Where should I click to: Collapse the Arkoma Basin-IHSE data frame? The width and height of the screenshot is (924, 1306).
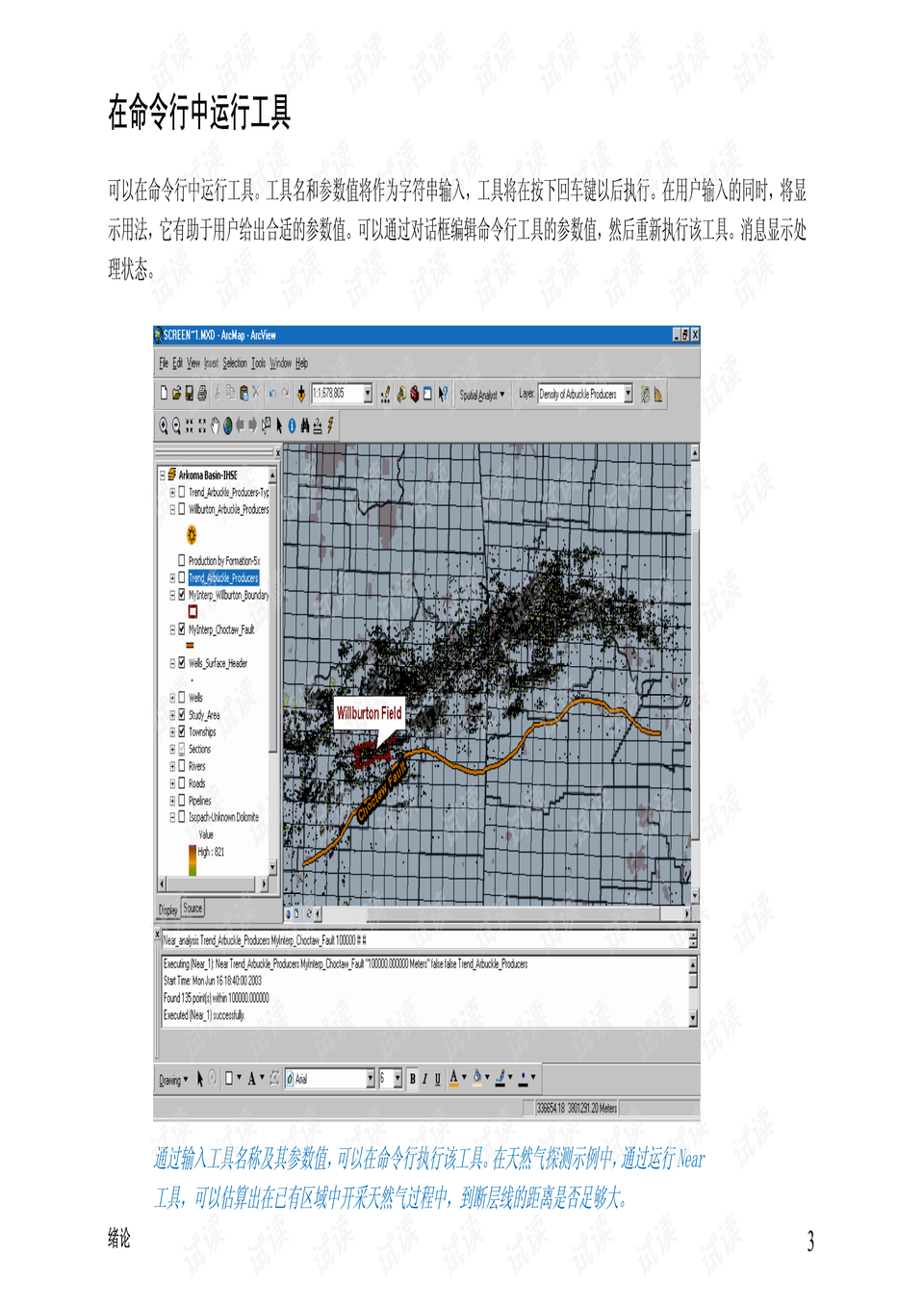coord(162,474)
